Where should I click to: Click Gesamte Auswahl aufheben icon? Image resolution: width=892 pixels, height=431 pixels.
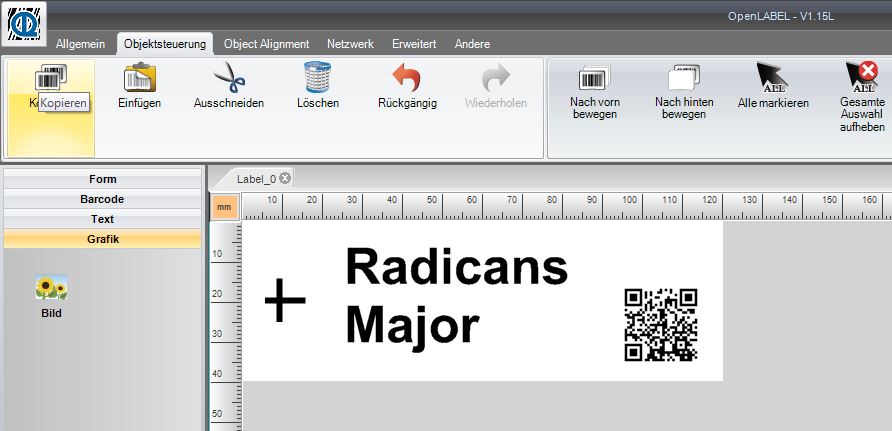[x=862, y=77]
